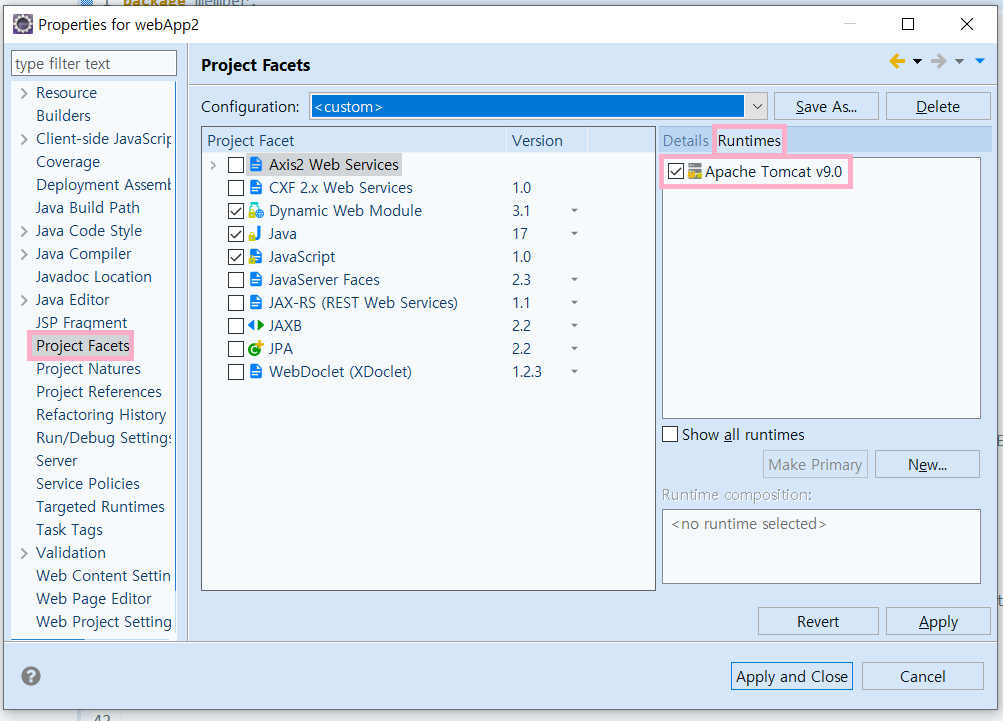Uncheck the Apache Tomcat v9.0 runtime
The height and width of the screenshot is (721, 1003).
675,171
